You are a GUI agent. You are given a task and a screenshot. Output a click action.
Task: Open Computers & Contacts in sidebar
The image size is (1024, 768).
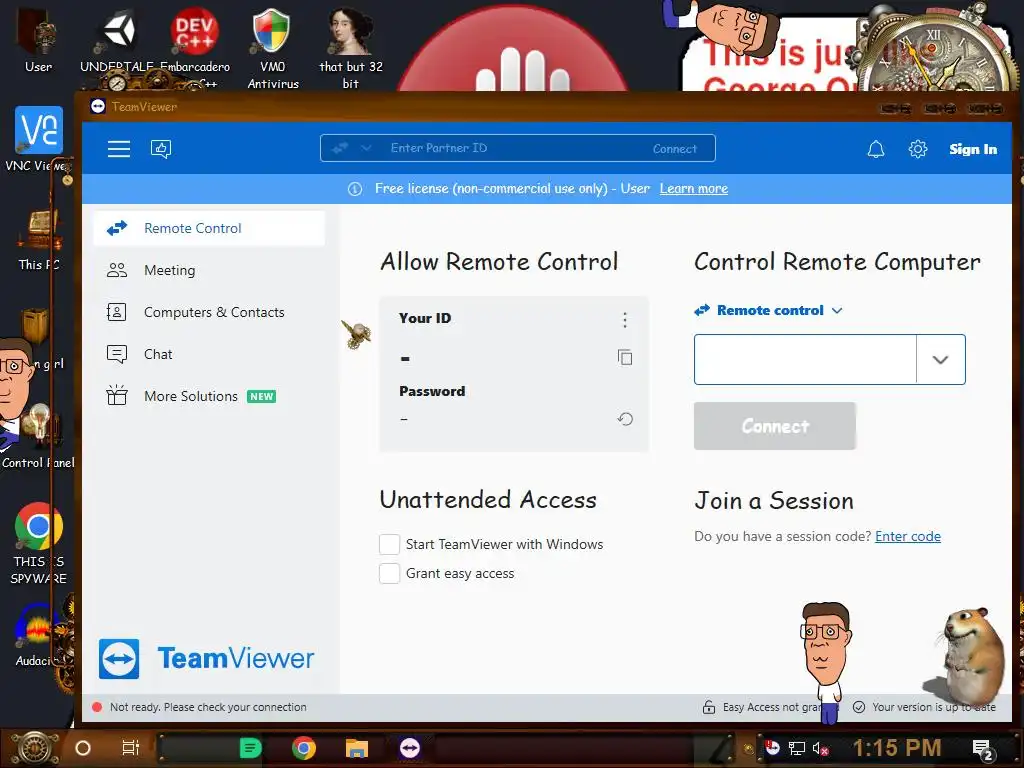click(x=209, y=312)
